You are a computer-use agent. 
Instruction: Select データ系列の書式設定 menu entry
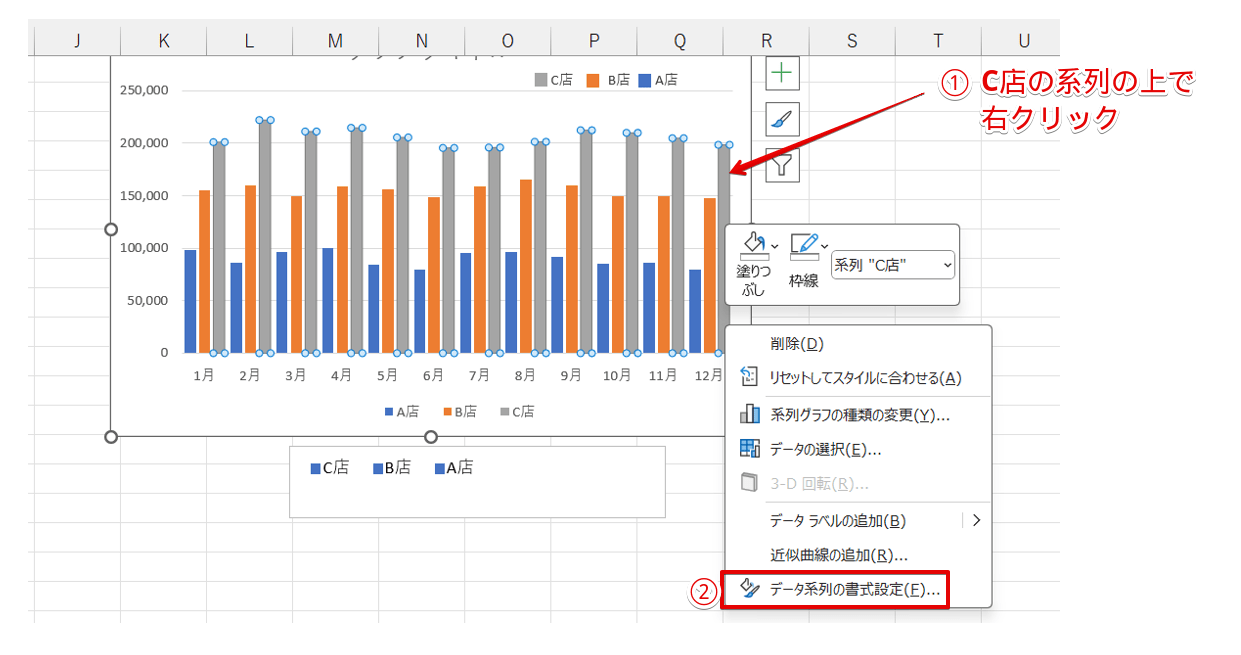[x=854, y=590]
